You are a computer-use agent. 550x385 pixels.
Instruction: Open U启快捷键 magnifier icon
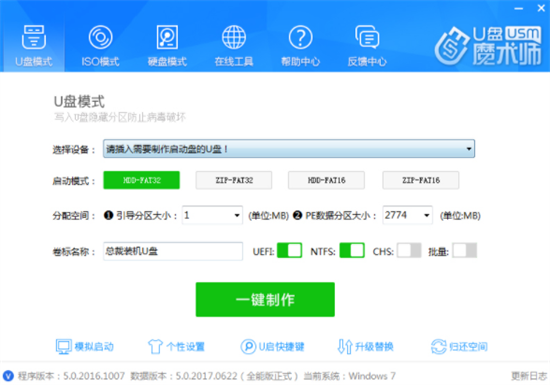248,346
